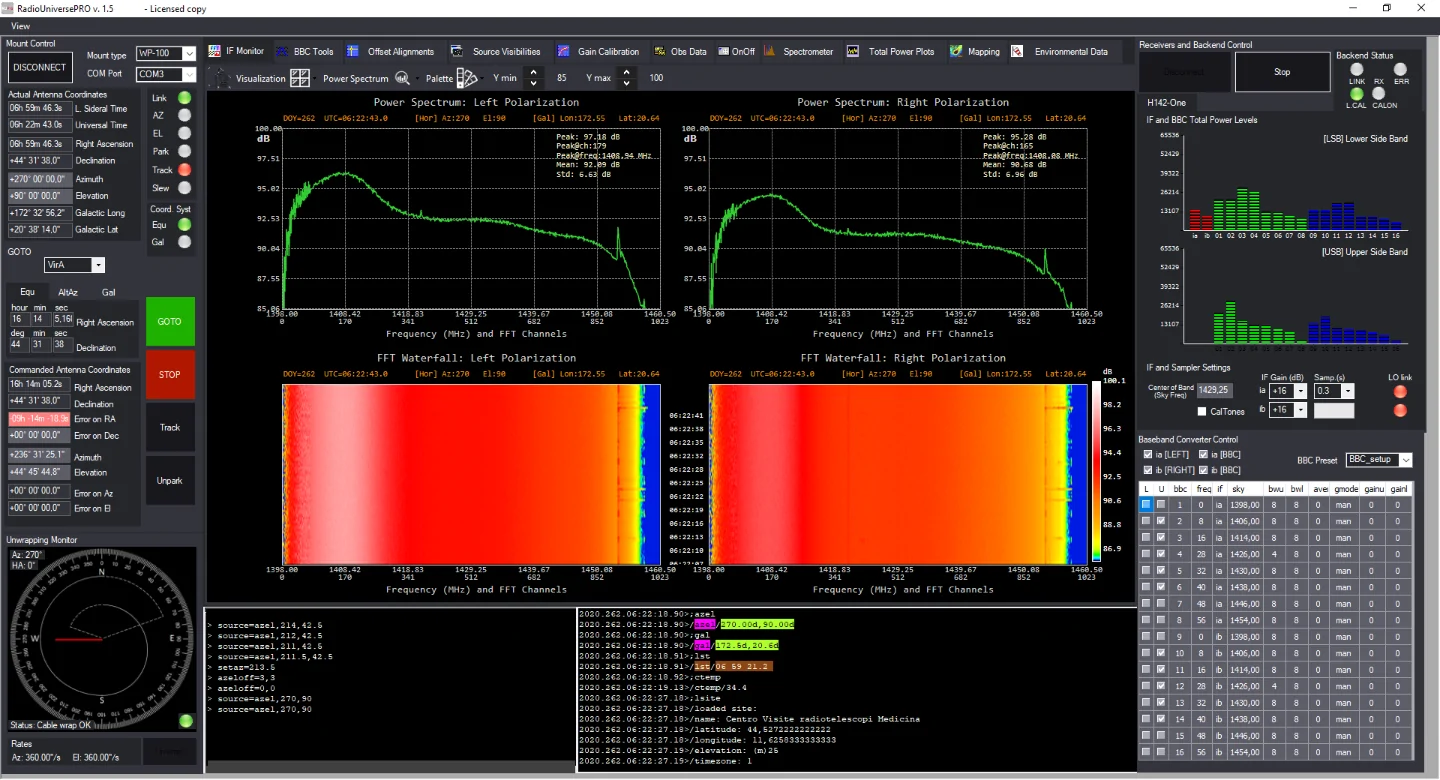Select the Gal coordinate system radio

click(x=184, y=242)
